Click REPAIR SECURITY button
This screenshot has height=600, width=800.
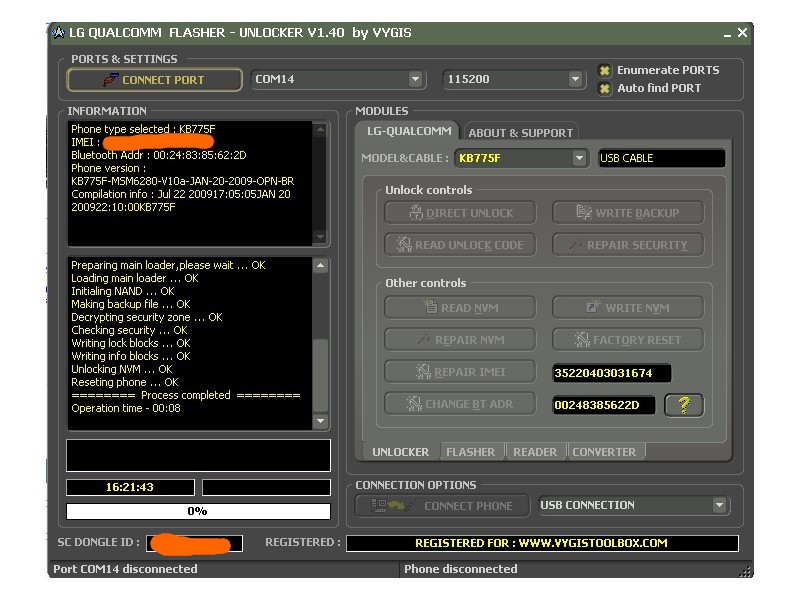(x=628, y=245)
